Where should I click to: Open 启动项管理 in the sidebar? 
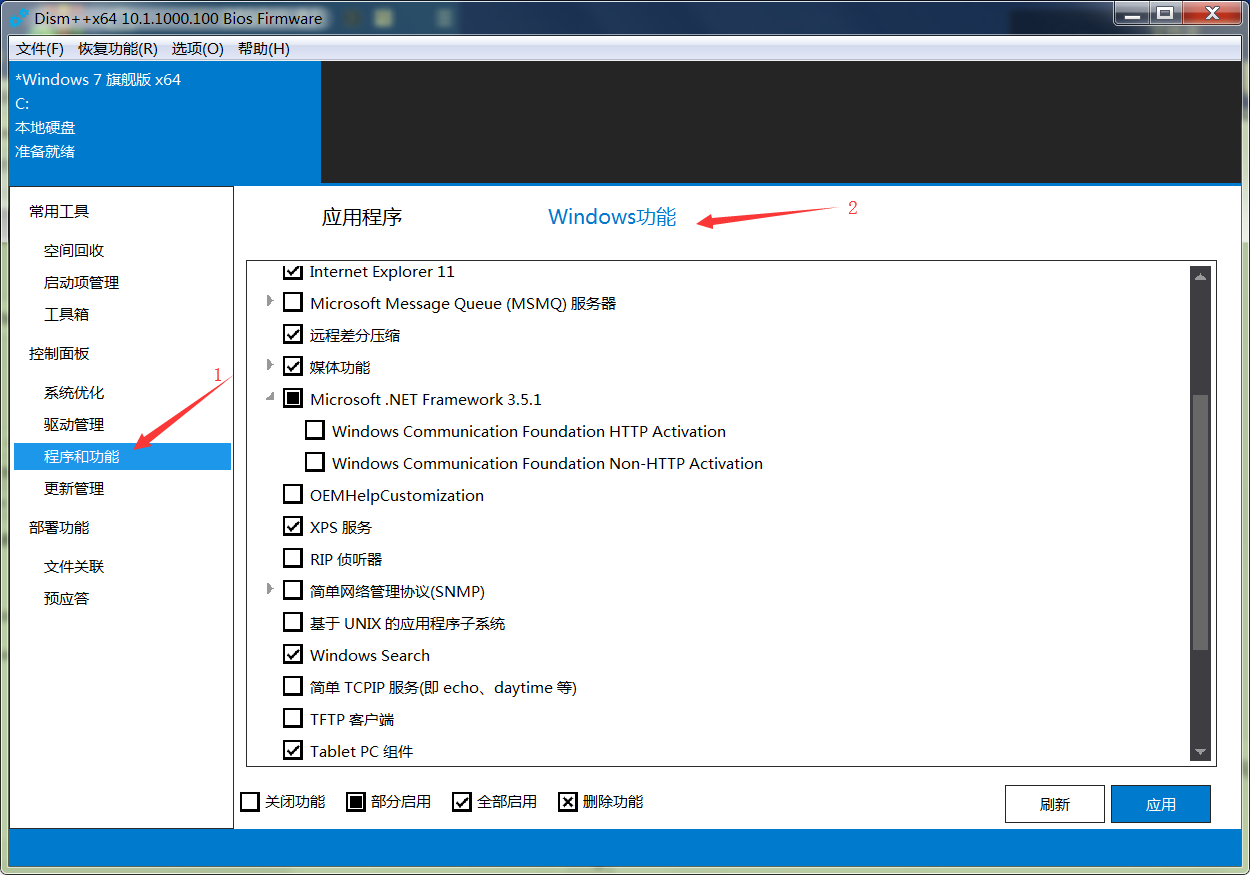81,283
